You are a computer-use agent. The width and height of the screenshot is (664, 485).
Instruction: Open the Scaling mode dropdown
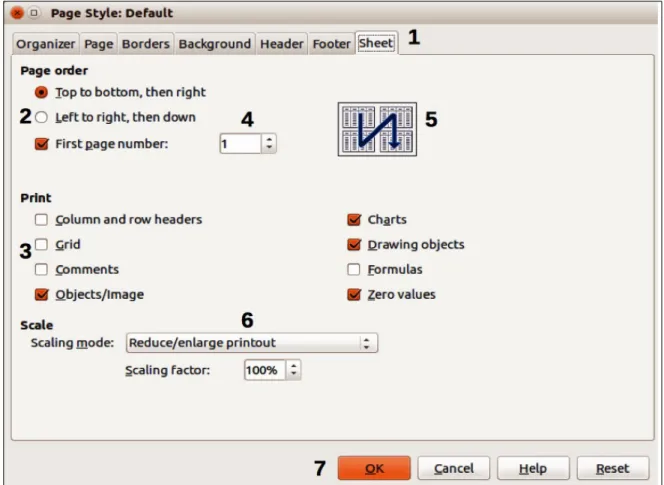coord(252,343)
